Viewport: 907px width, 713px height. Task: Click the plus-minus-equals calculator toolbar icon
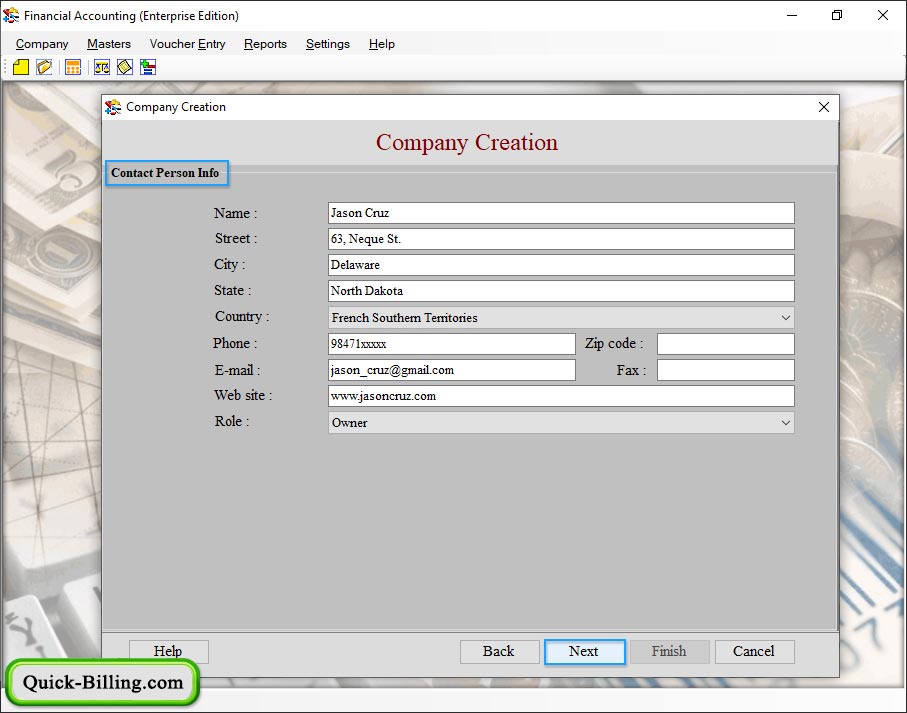click(148, 68)
